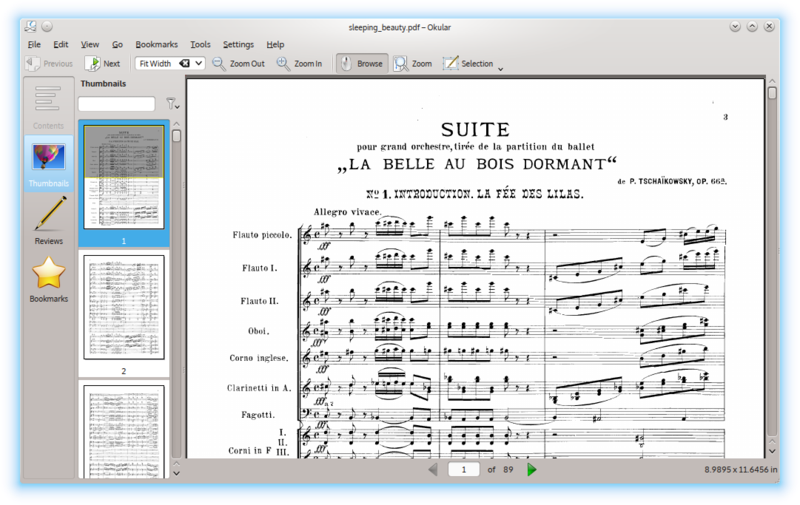This screenshot has width=800, height=505.
Task: Click the Allegro vivace tempo marking
Action: [x=347, y=212]
